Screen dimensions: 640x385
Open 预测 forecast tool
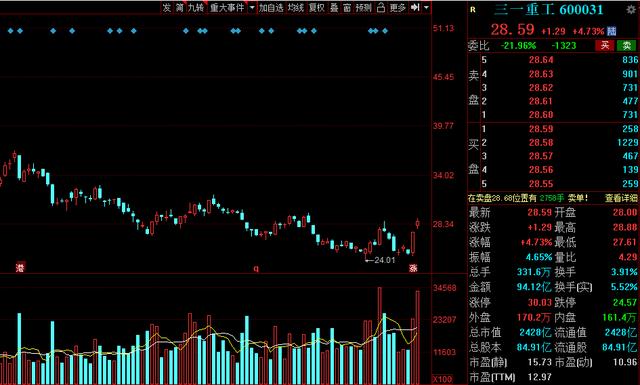pos(363,7)
